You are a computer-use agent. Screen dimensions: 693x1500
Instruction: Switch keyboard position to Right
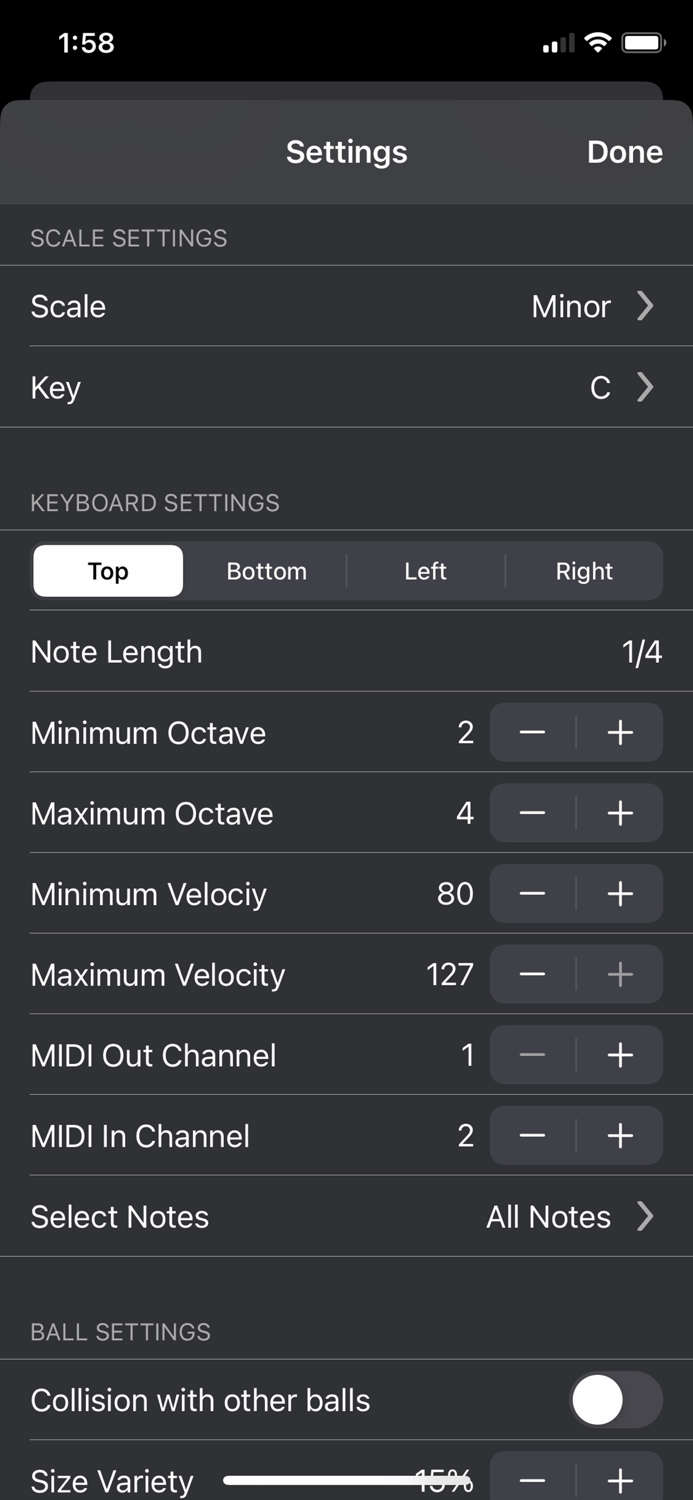coord(584,571)
